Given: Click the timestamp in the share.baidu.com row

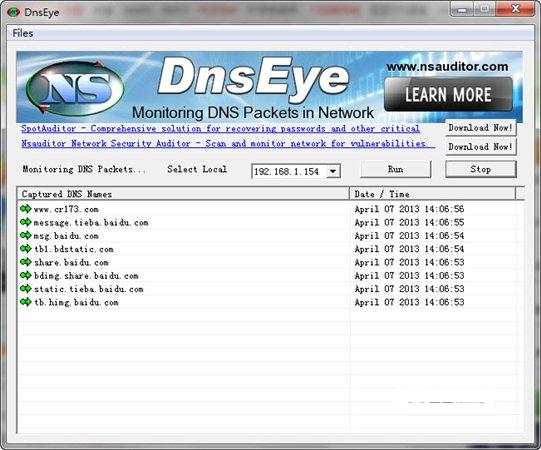Looking at the screenshot, I should click(409, 263).
